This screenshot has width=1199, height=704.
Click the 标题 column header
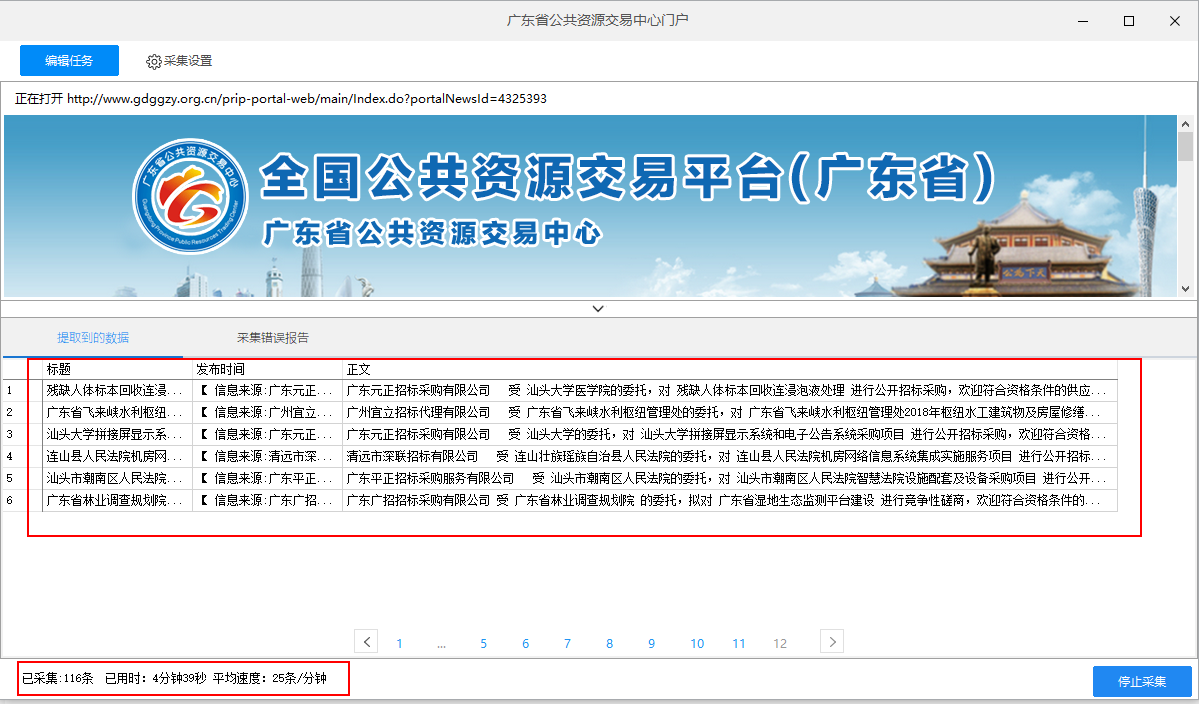(x=117, y=369)
